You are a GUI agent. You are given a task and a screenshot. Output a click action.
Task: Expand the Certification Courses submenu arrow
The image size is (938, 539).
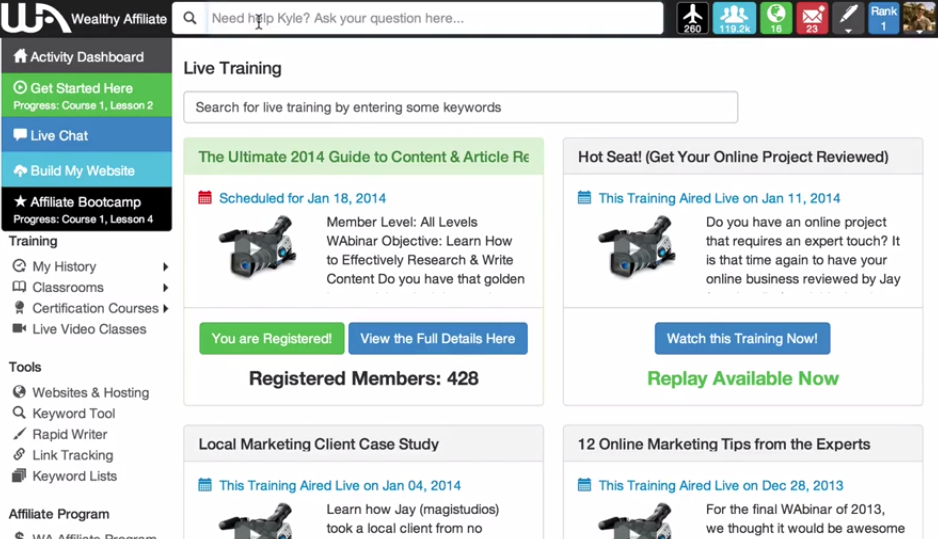click(165, 309)
